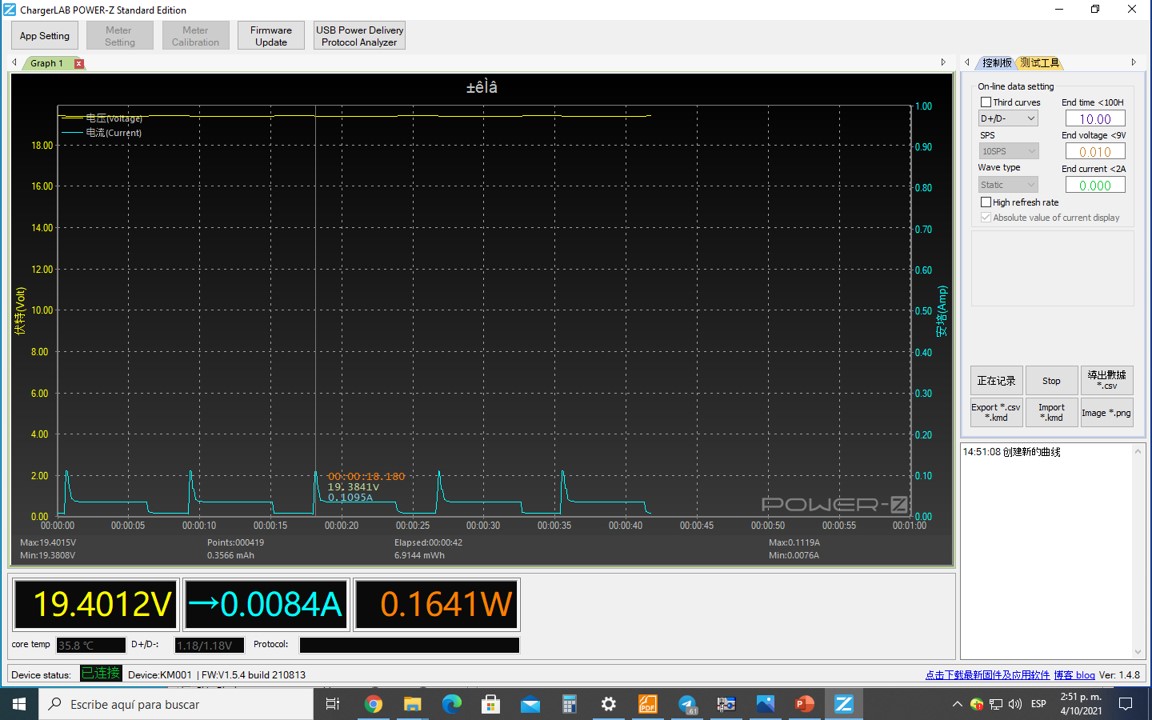This screenshot has height=720, width=1152.
Task: Click the 0.1641W power readout
Action: tap(437, 604)
